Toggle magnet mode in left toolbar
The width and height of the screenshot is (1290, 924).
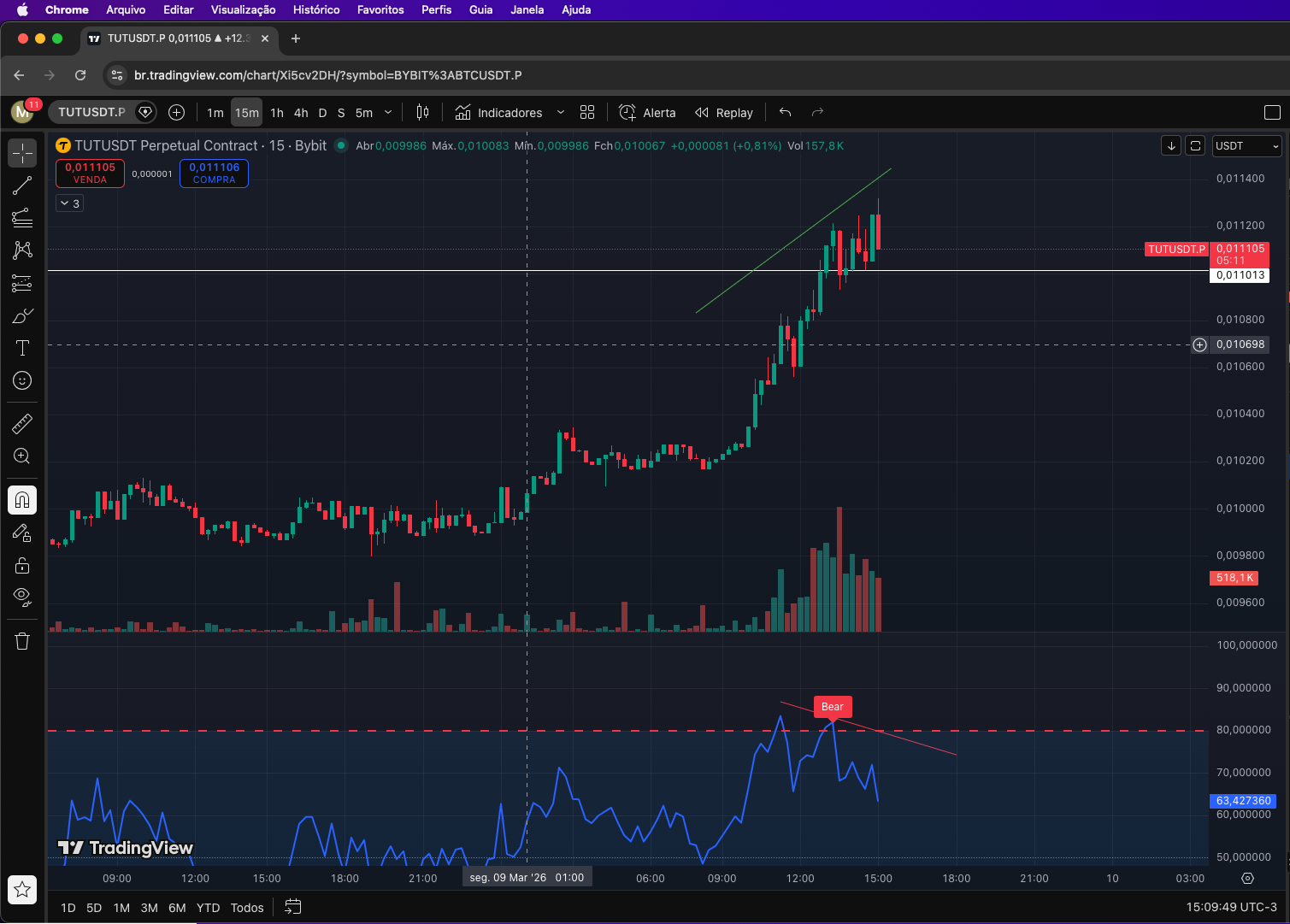pos(22,500)
